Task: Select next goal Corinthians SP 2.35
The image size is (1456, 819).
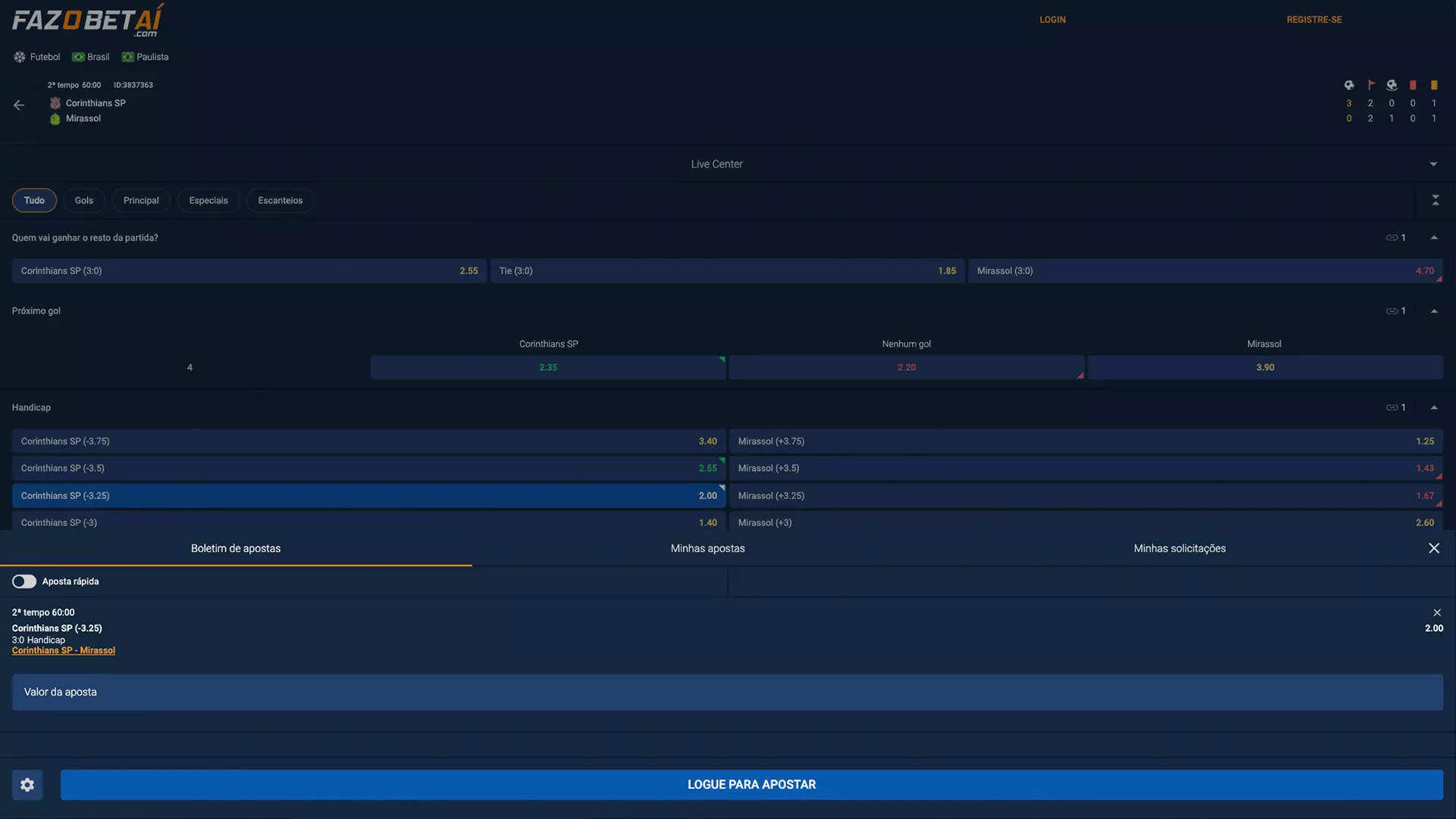Action: (x=548, y=368)
